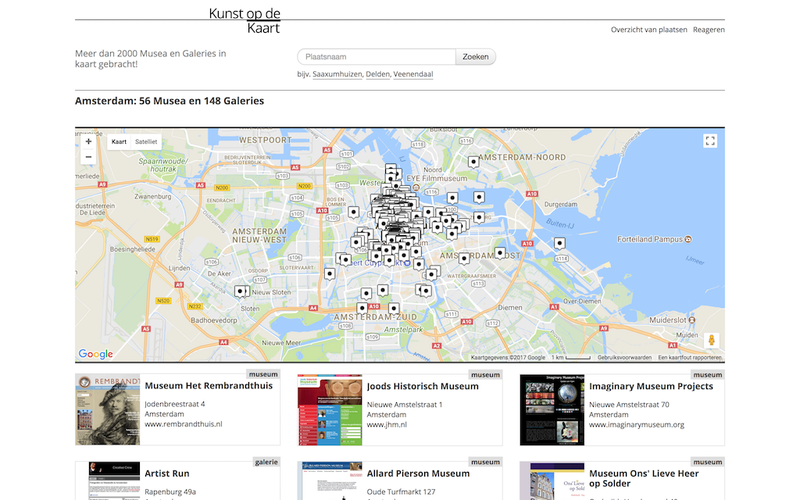
Task: Zoom out on the map
Action: 88,157
